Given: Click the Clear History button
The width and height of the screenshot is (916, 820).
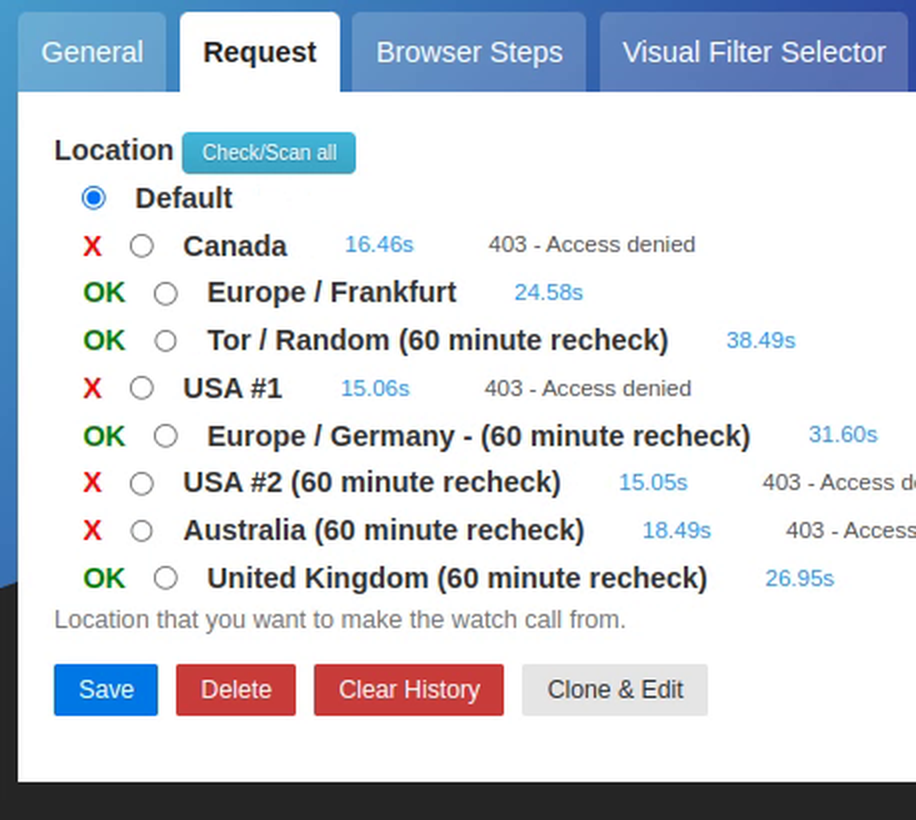Looking at the screenshot, I should click(x=409, y=690).
